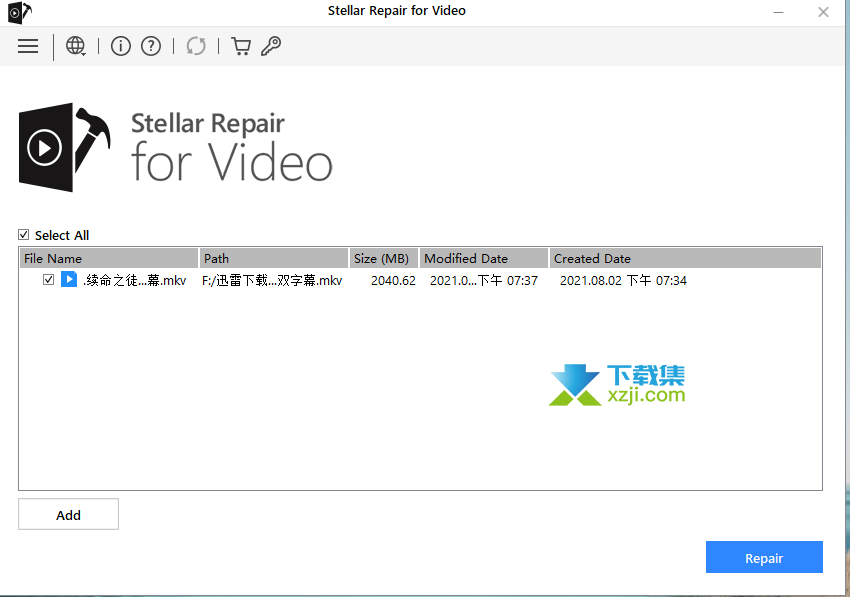Sort by Created Date column header
Viewport: 850px width, 597px height.
(x=685, y=258)
